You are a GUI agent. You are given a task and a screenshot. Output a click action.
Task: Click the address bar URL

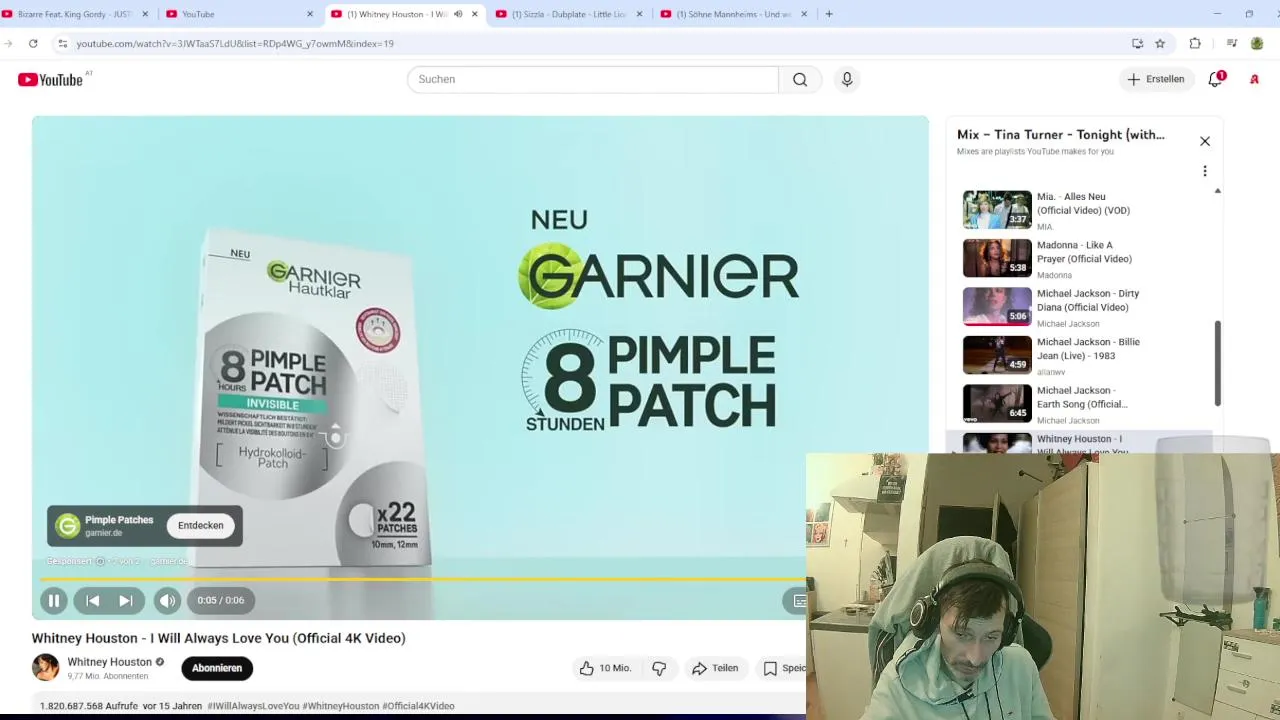[235, 44]
